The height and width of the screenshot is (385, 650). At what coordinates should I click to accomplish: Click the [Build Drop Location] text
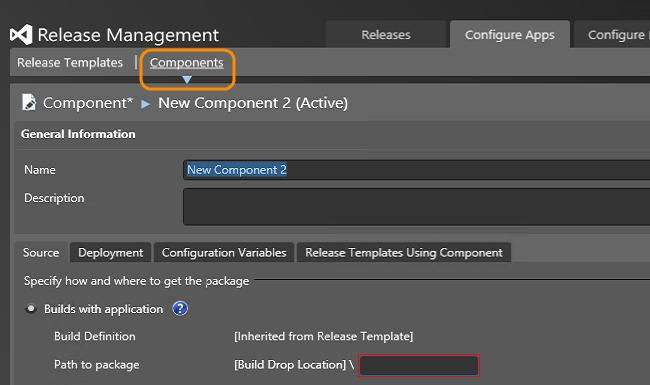point(290,365)
